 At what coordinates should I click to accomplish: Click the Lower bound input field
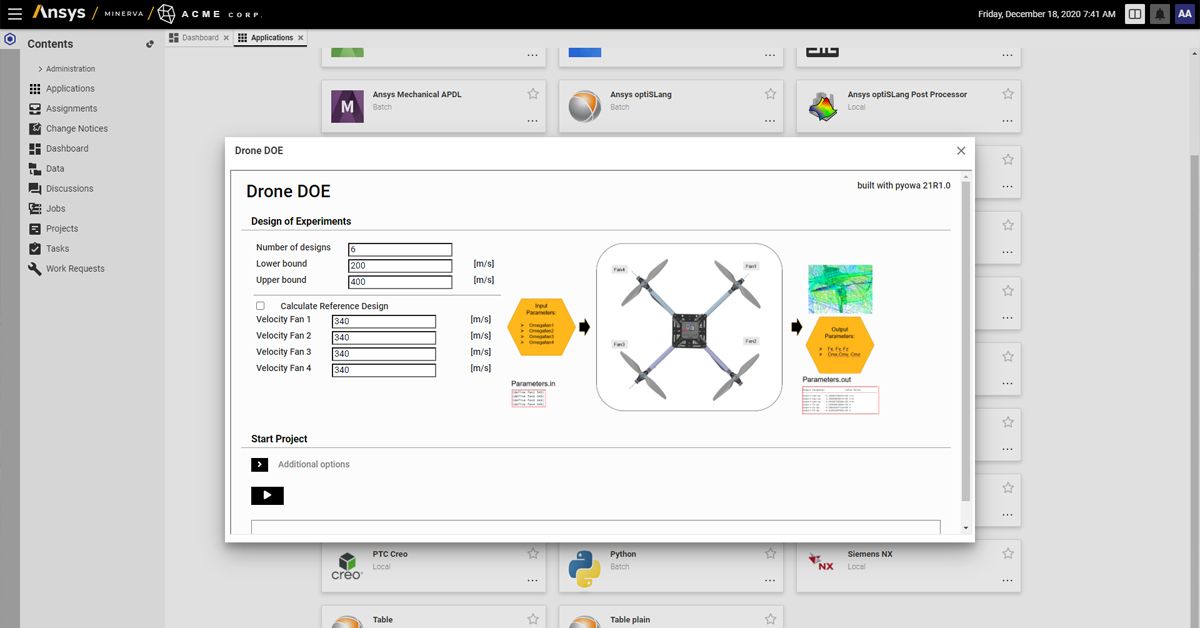point(400,265)
